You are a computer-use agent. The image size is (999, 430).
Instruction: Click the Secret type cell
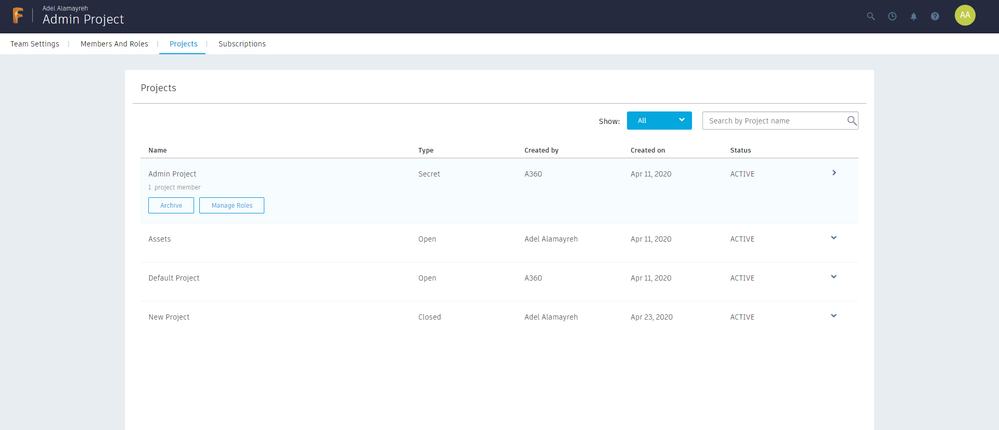tap(429, 173)
